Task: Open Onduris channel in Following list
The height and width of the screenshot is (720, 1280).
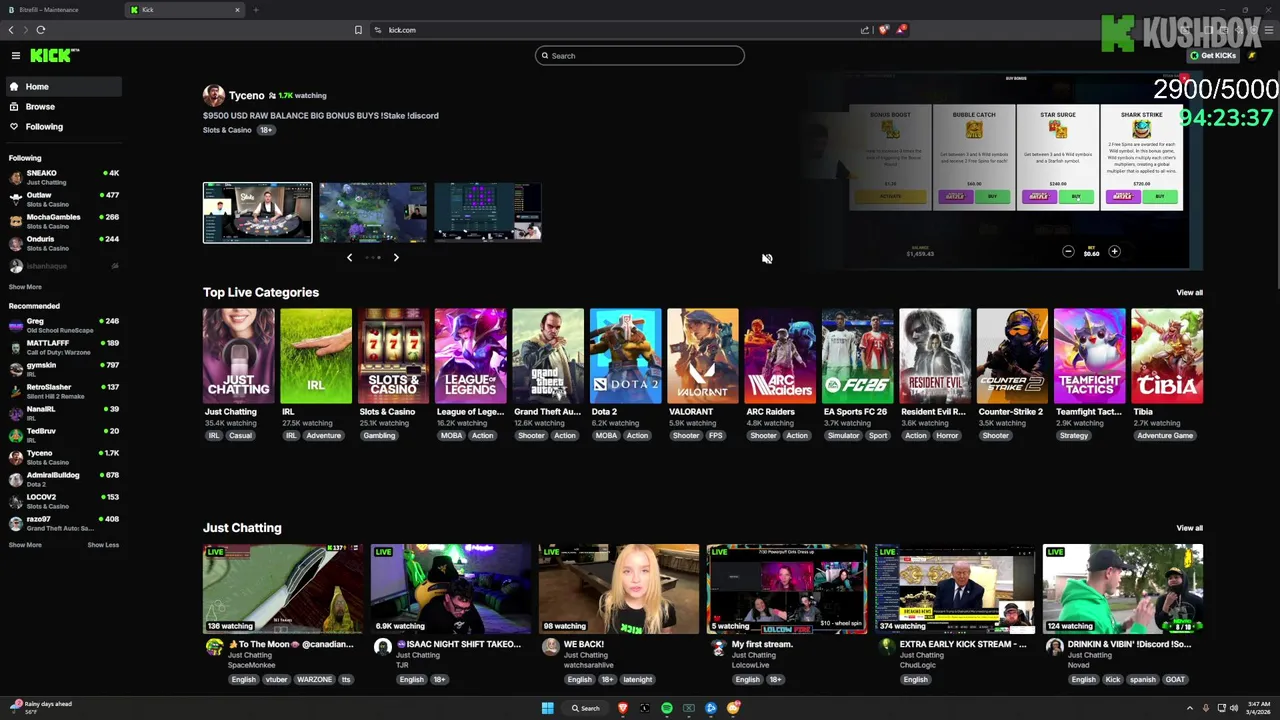Action: point(63,244)
